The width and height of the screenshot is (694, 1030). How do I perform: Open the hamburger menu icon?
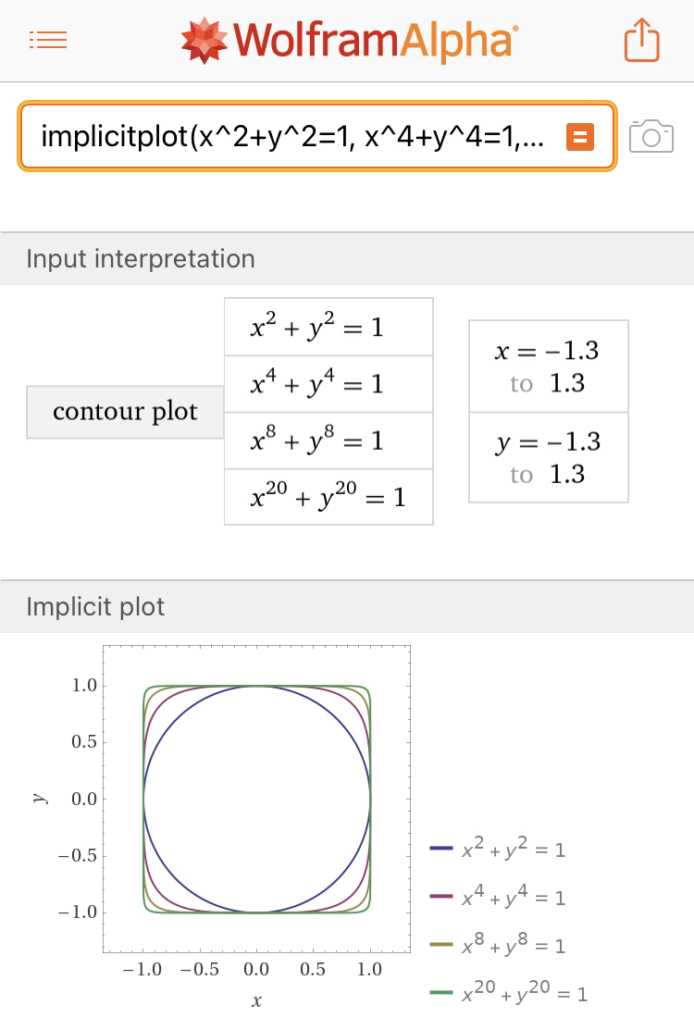(x=48, y=40)
